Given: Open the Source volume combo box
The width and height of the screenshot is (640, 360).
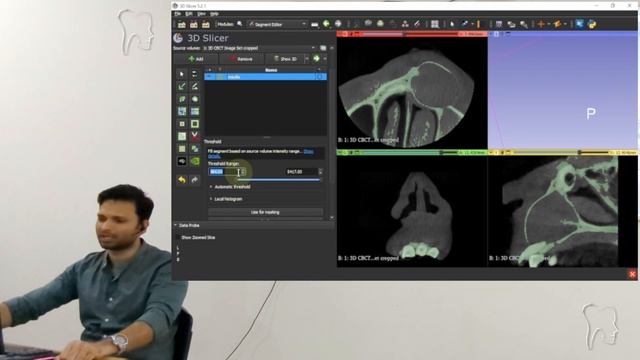Looking at the screenshot, I should tap(260, 48).
